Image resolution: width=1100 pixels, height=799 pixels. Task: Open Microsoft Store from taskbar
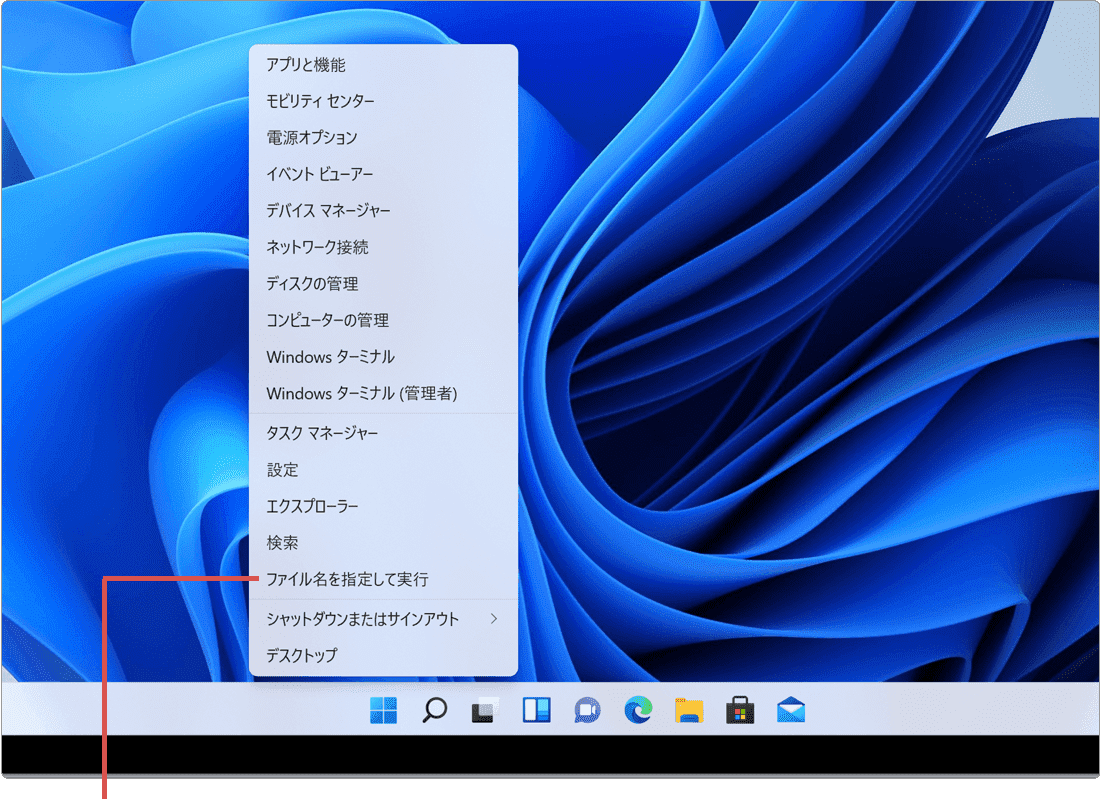pyautogui.click(x=740, y=710)
